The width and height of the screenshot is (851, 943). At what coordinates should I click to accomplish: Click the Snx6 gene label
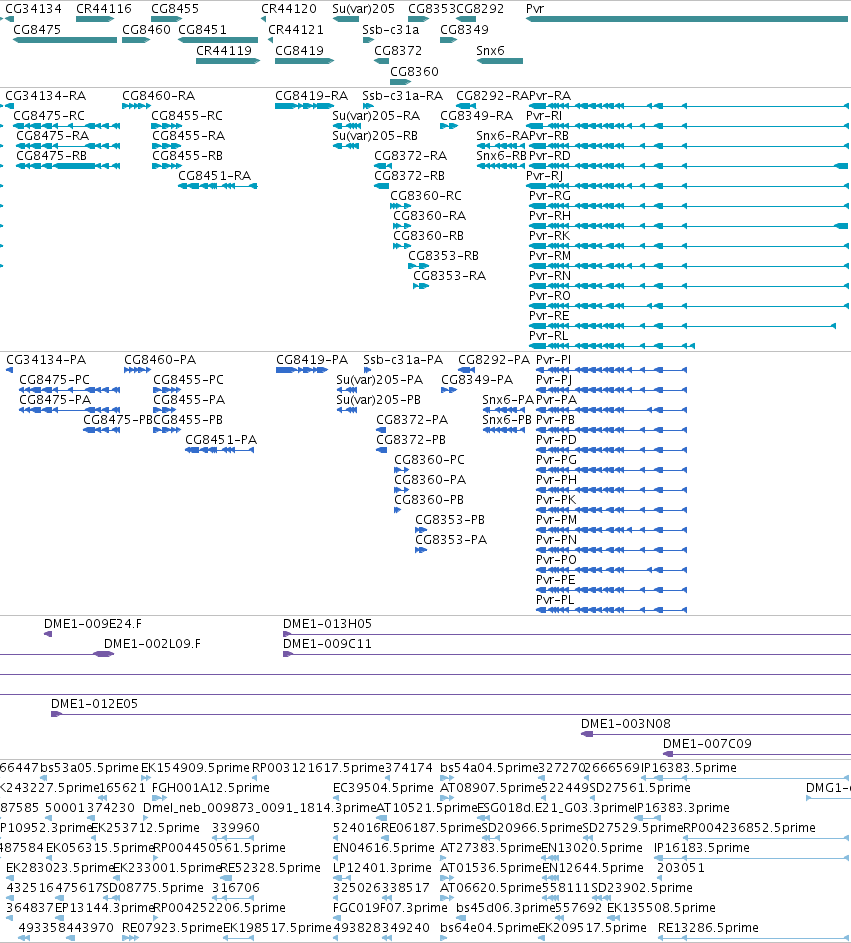(490, 51)
